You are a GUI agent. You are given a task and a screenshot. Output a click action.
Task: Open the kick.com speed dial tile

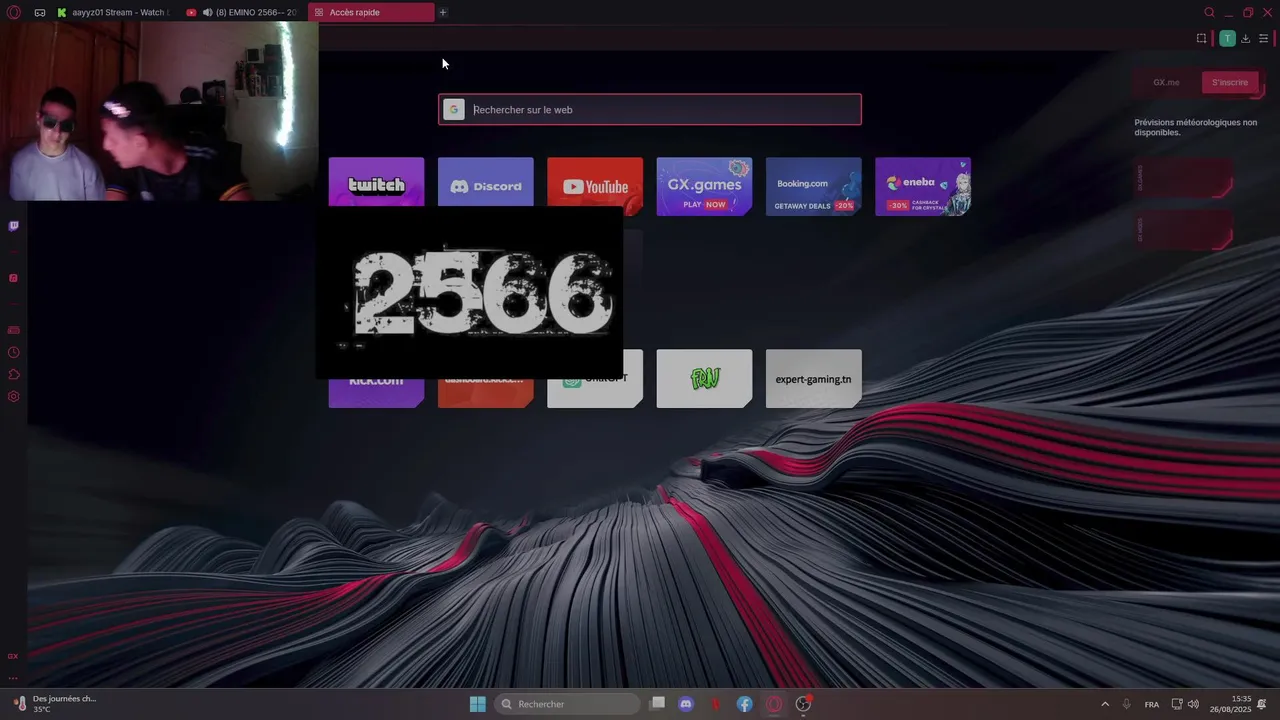[376, 392]
